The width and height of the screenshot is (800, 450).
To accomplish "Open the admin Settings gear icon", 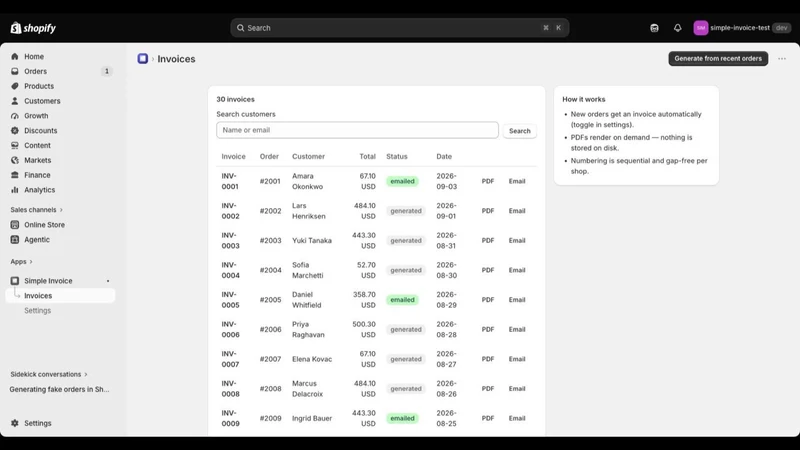I will (x=15, y=423).
